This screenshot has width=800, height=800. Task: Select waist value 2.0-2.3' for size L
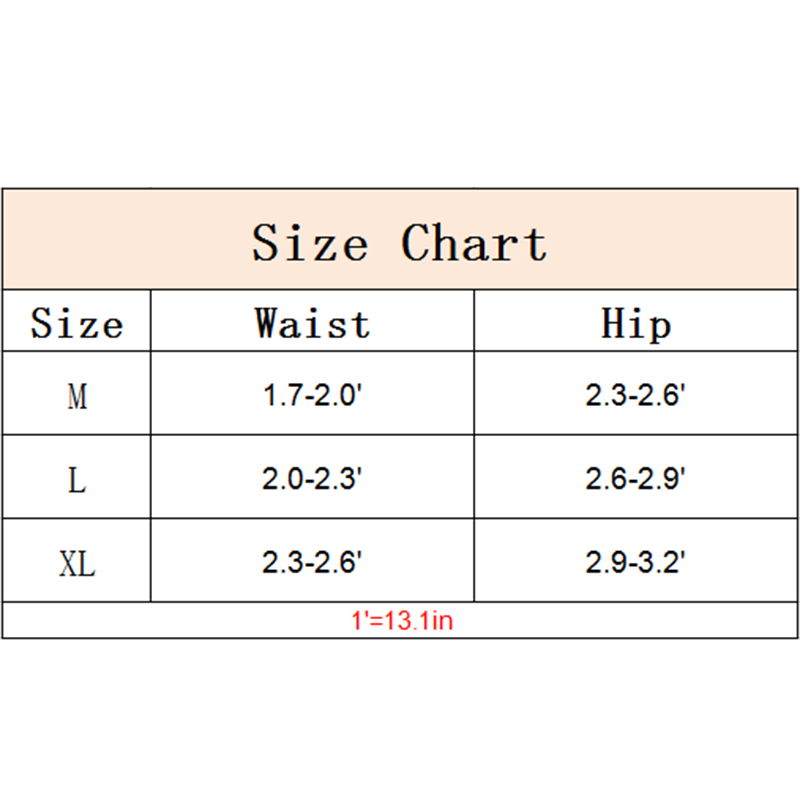(x=311, y=480)
